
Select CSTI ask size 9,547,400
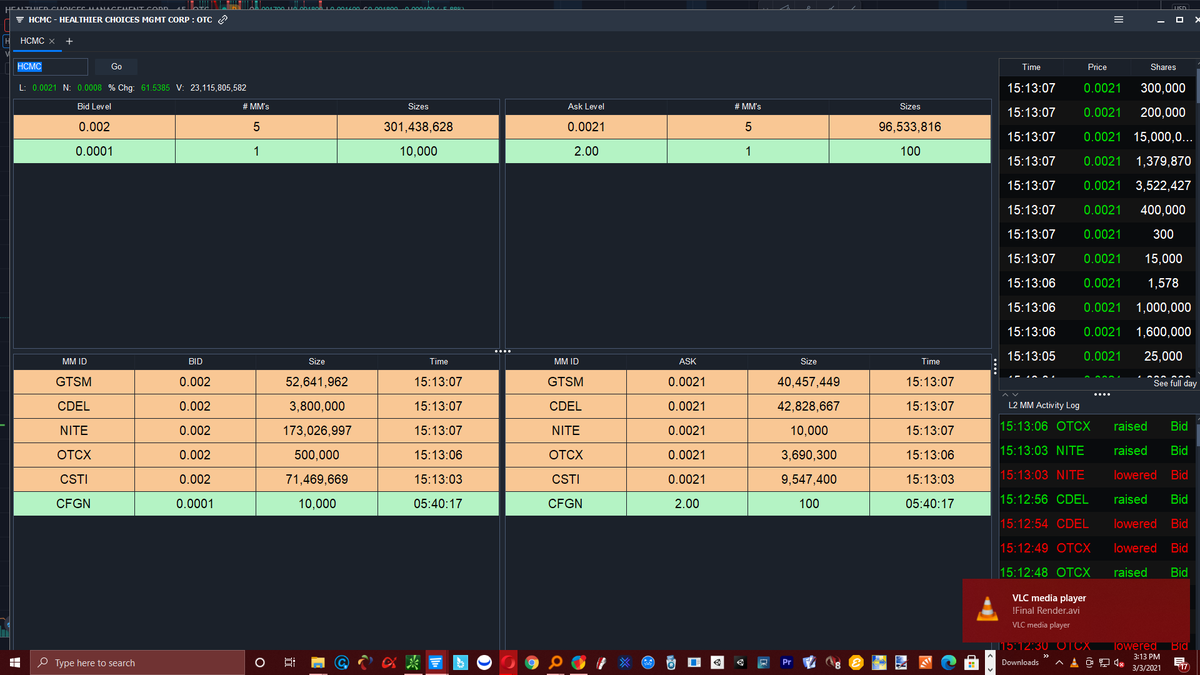coord(808,479)
